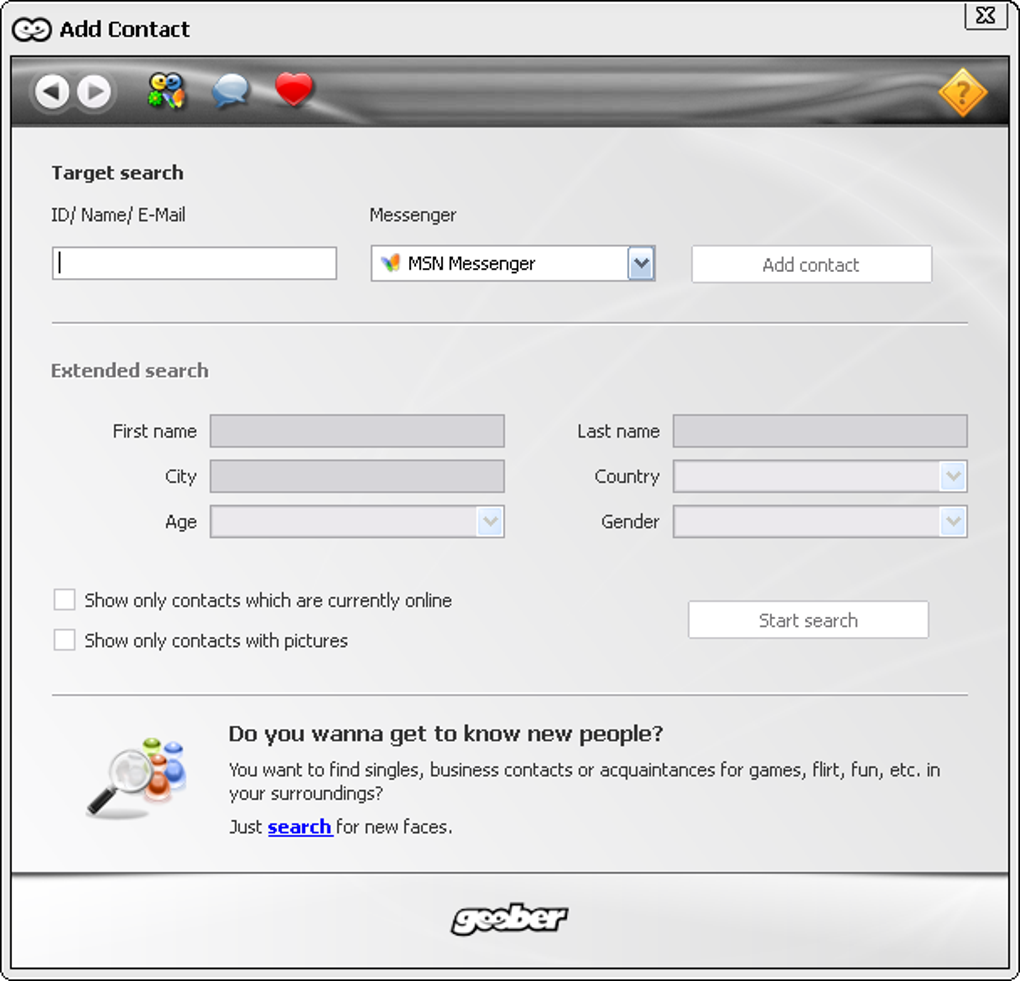
Task: Click the forward navigation arrow
Action: point(93,91)
